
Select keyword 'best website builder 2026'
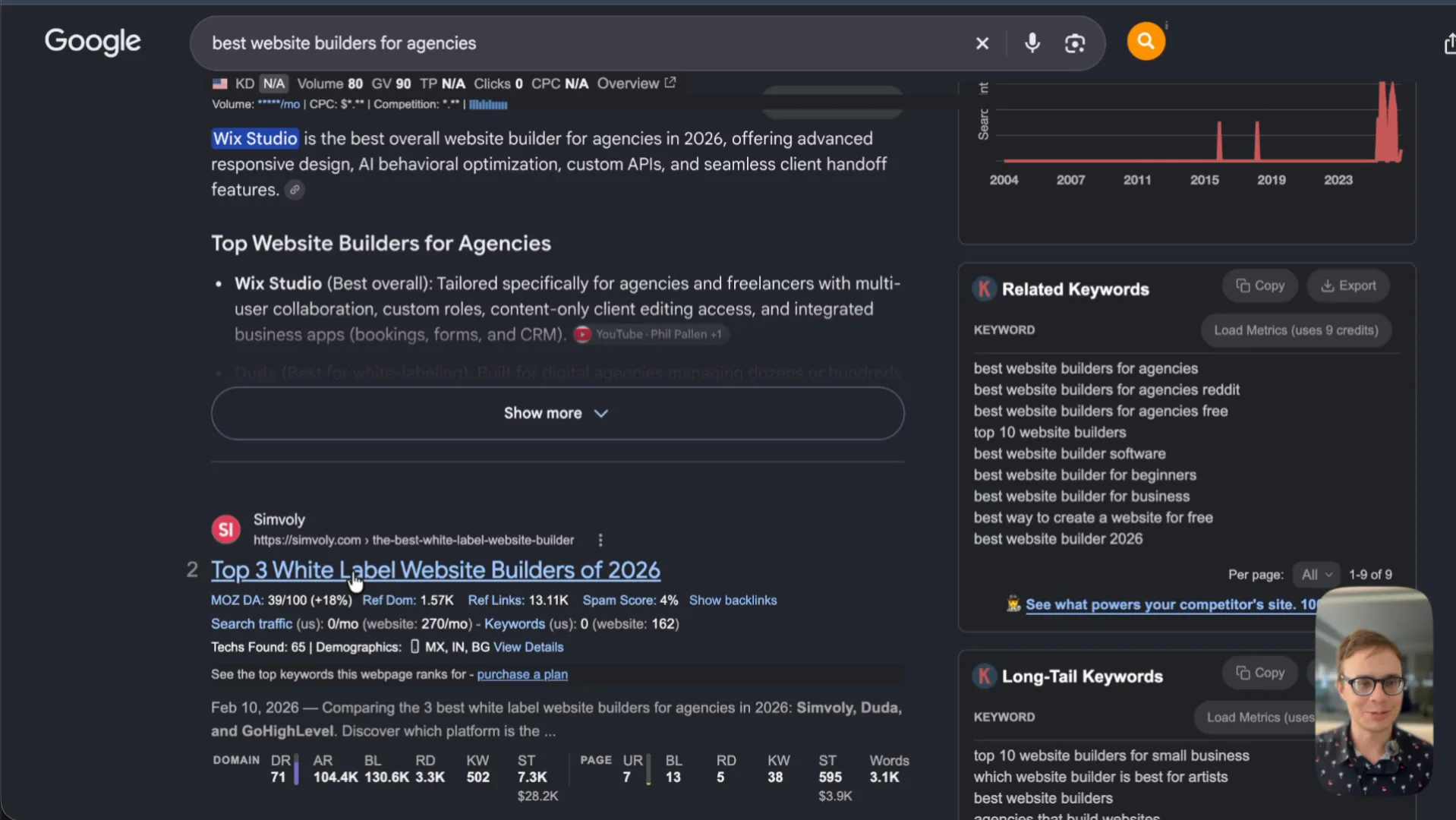(1057, 538)
